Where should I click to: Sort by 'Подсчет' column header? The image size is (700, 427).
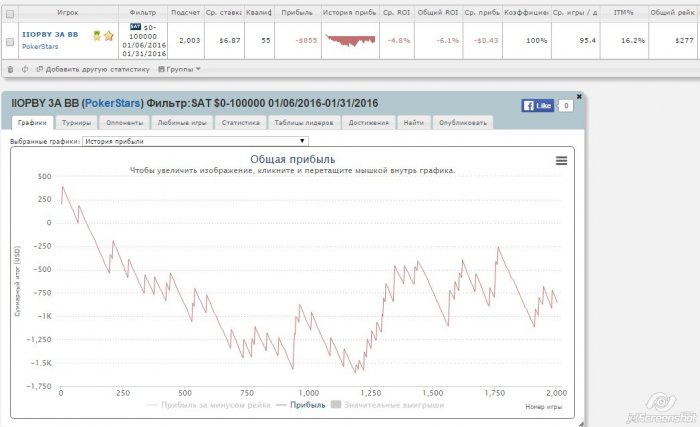[x=185, y=13]
